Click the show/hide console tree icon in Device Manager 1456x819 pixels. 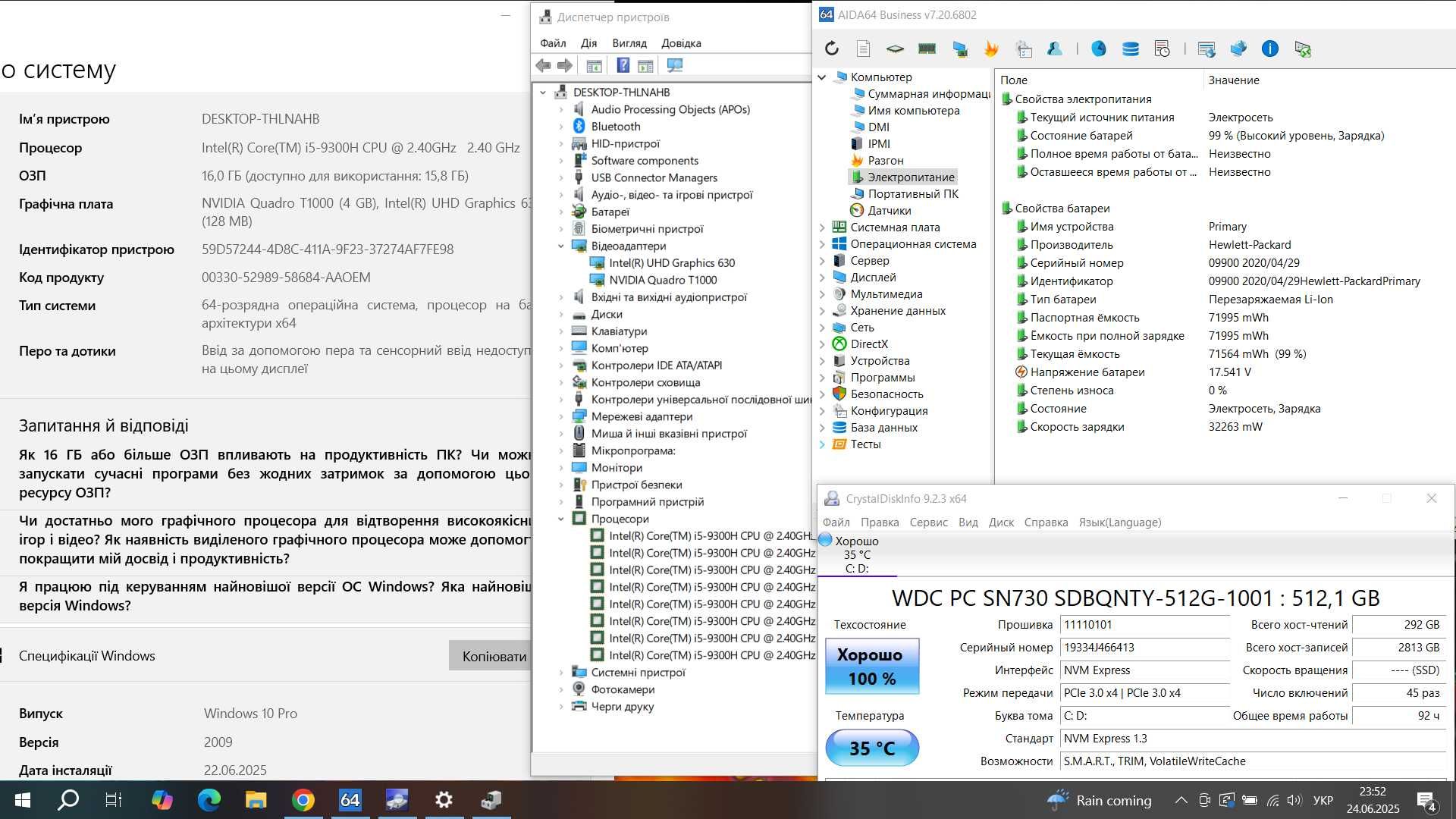pyautogui.click(x=595, y=66)
